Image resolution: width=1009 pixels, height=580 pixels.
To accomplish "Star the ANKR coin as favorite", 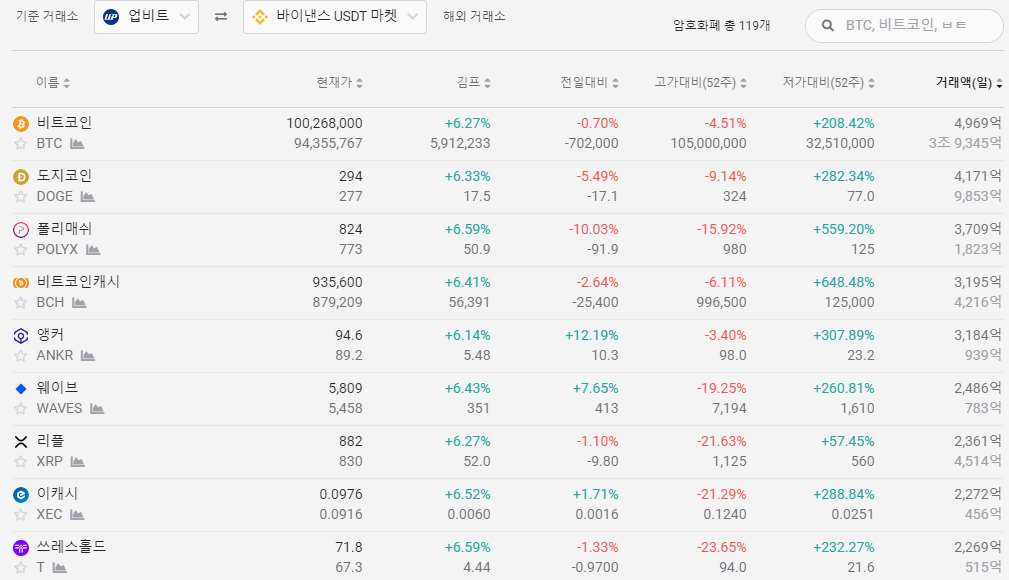I will pyautogui.click(x=20, y=356).
